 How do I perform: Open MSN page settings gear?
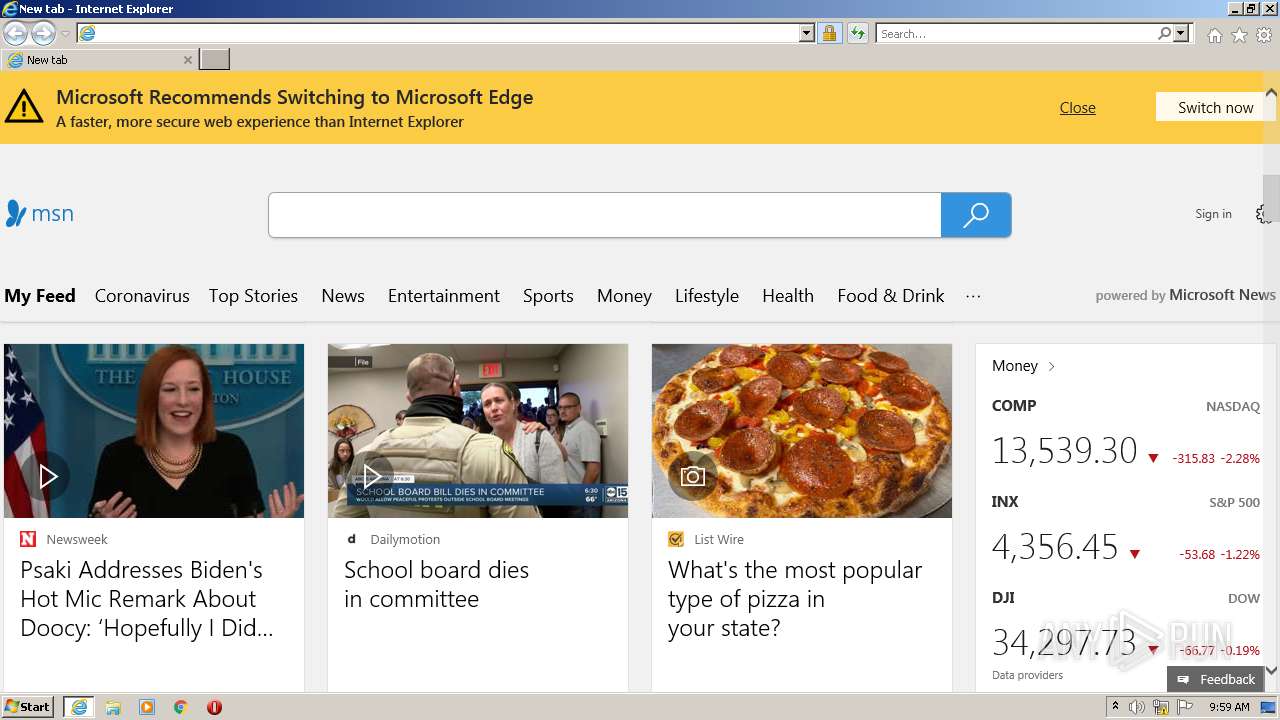[1264, 214]
